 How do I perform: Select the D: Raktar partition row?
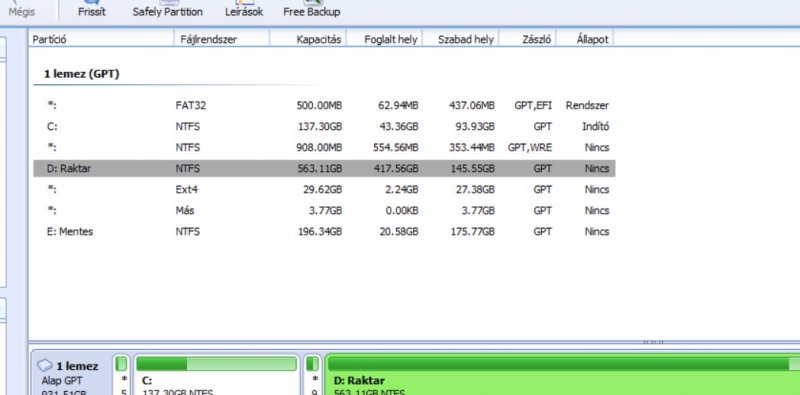(324, 168)
